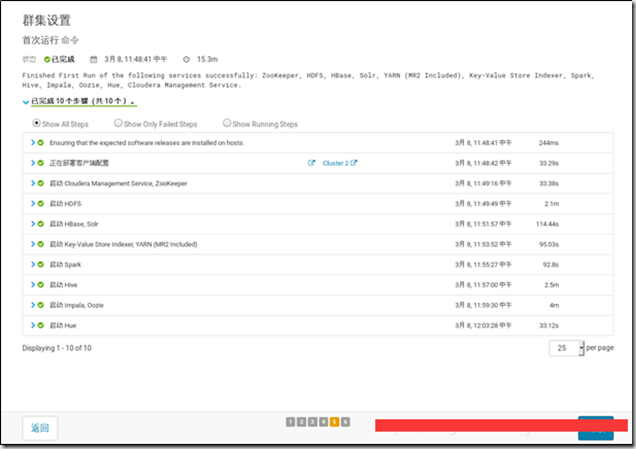Collapse the 已完成 10 个步骤 section chevron
636x449 pixels.
pos(26,102)
